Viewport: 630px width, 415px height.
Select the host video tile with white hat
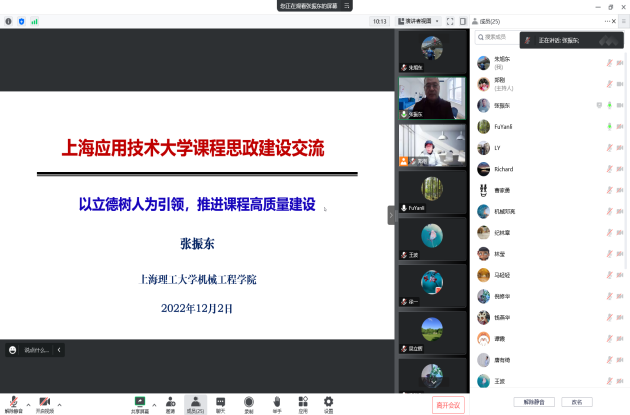[432, 145]
